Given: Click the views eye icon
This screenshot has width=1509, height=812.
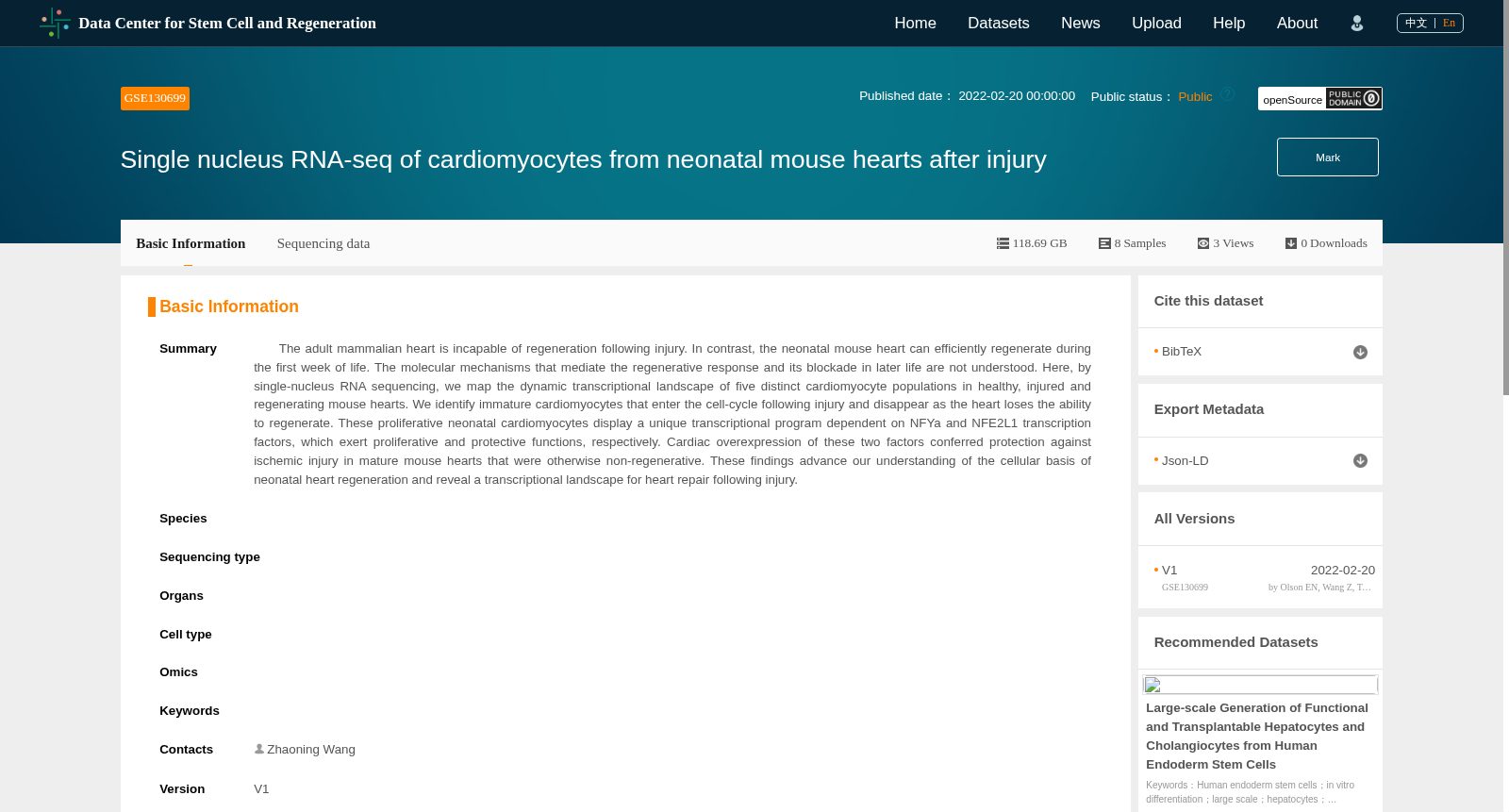Looking at the screenshot, I should pyautogui.click(x=1203, y=243).
